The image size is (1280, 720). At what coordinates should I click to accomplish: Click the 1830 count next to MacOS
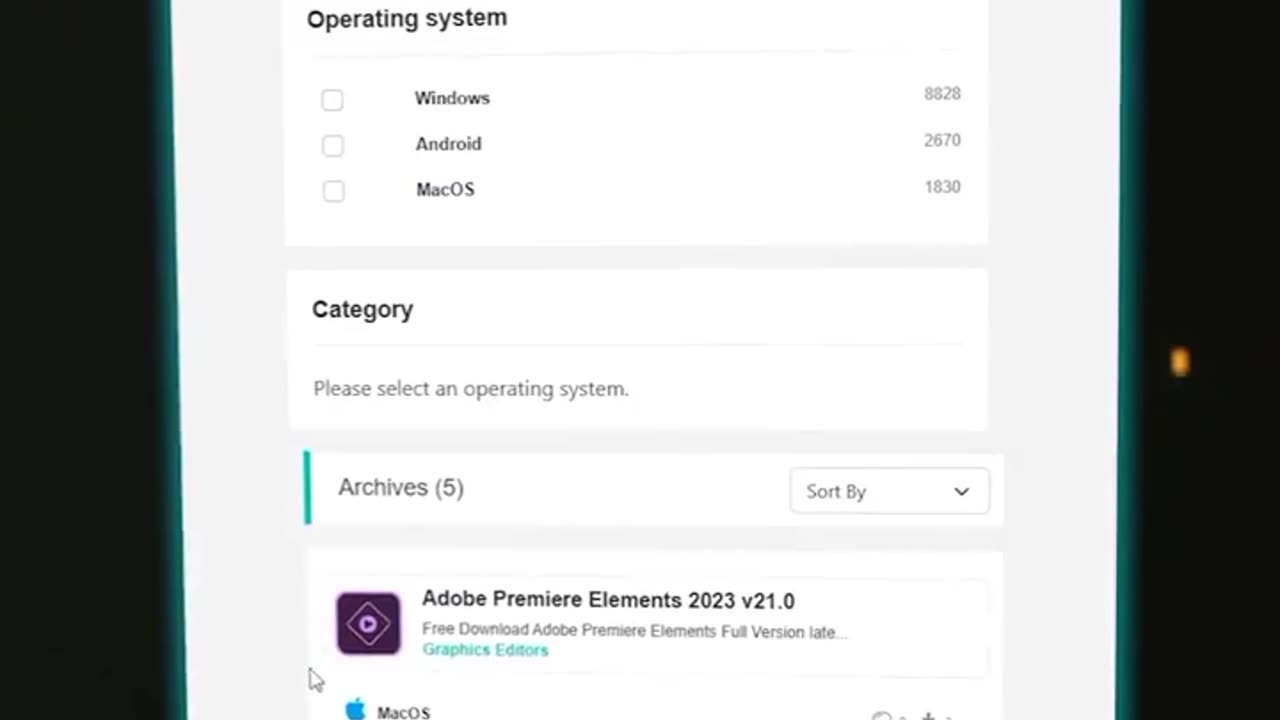pos(942,187)
